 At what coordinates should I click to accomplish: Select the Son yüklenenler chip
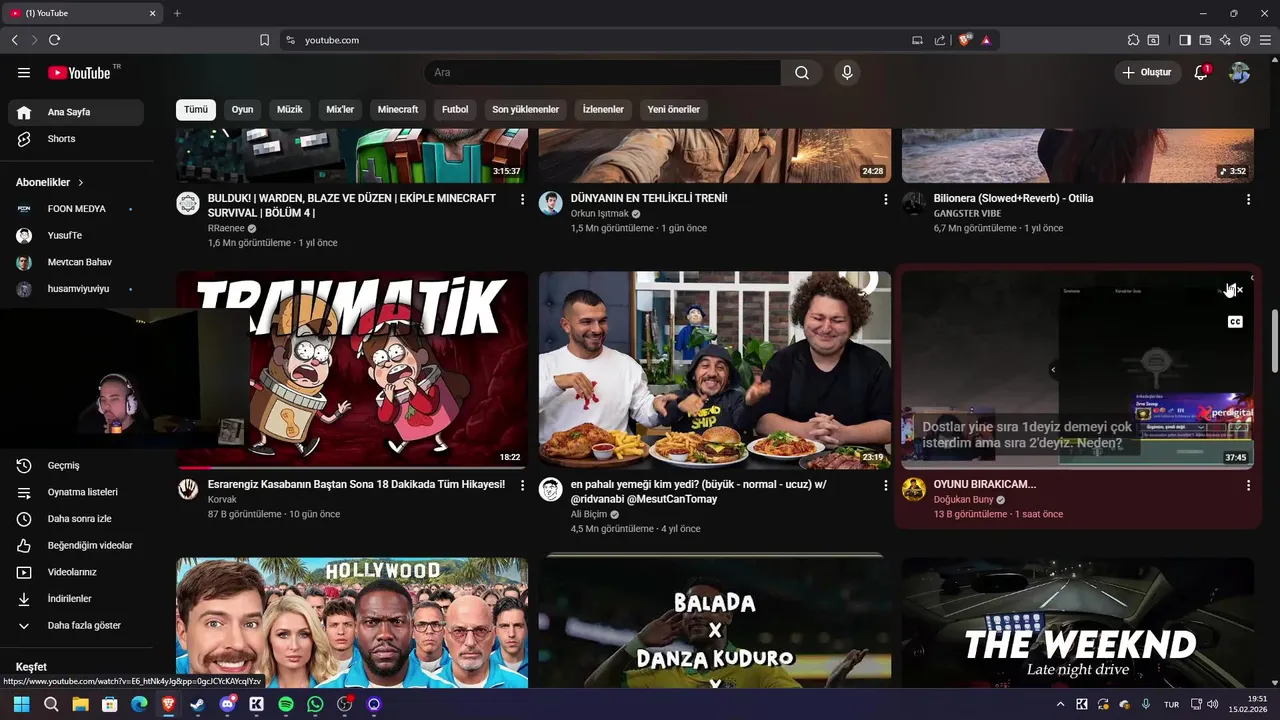click(x=526, y=110)
